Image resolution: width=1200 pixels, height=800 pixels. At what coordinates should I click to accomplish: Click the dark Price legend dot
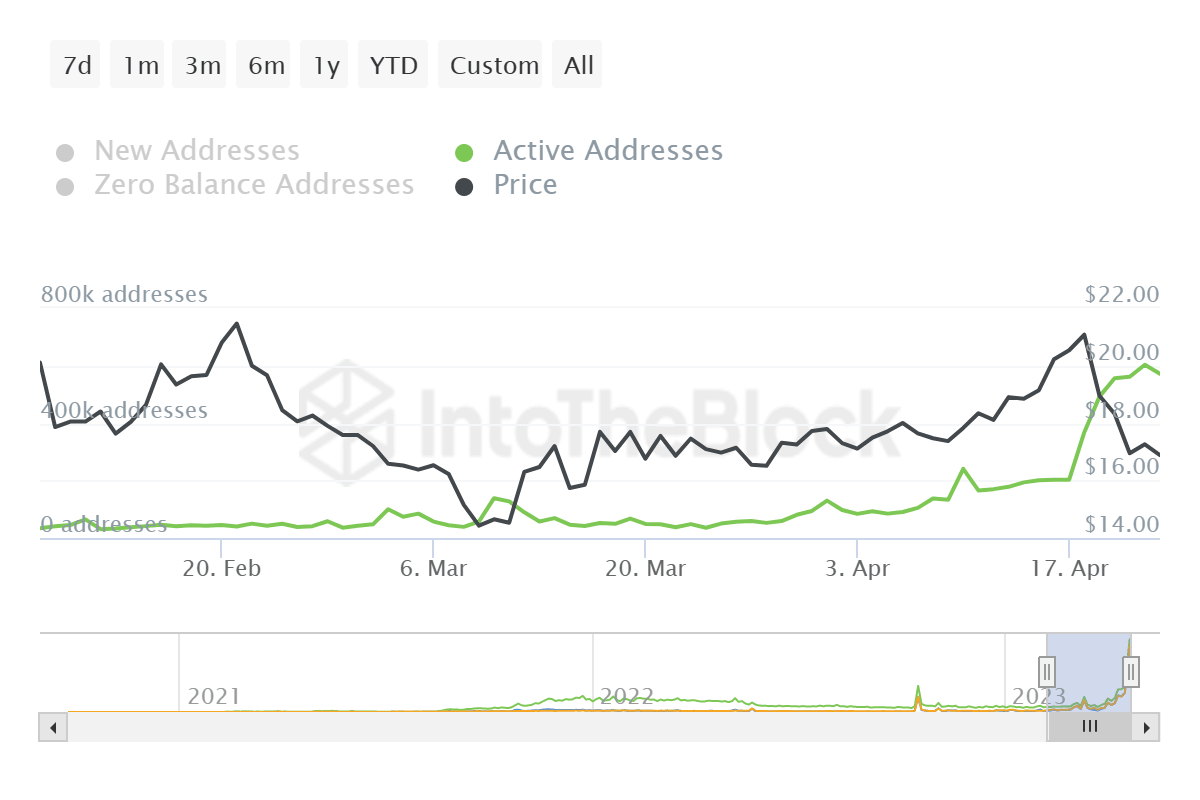[x=464, y=187]
